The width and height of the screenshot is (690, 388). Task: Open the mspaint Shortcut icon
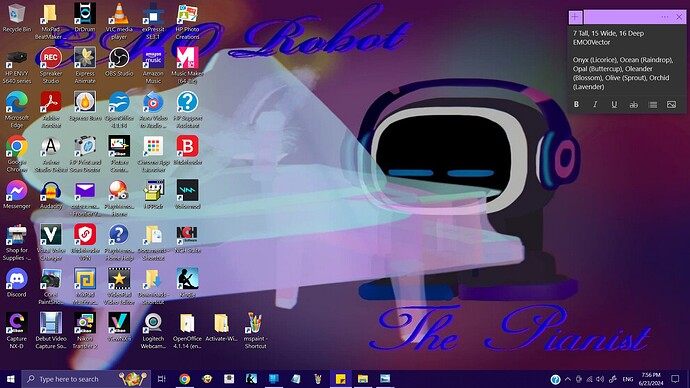255,331
